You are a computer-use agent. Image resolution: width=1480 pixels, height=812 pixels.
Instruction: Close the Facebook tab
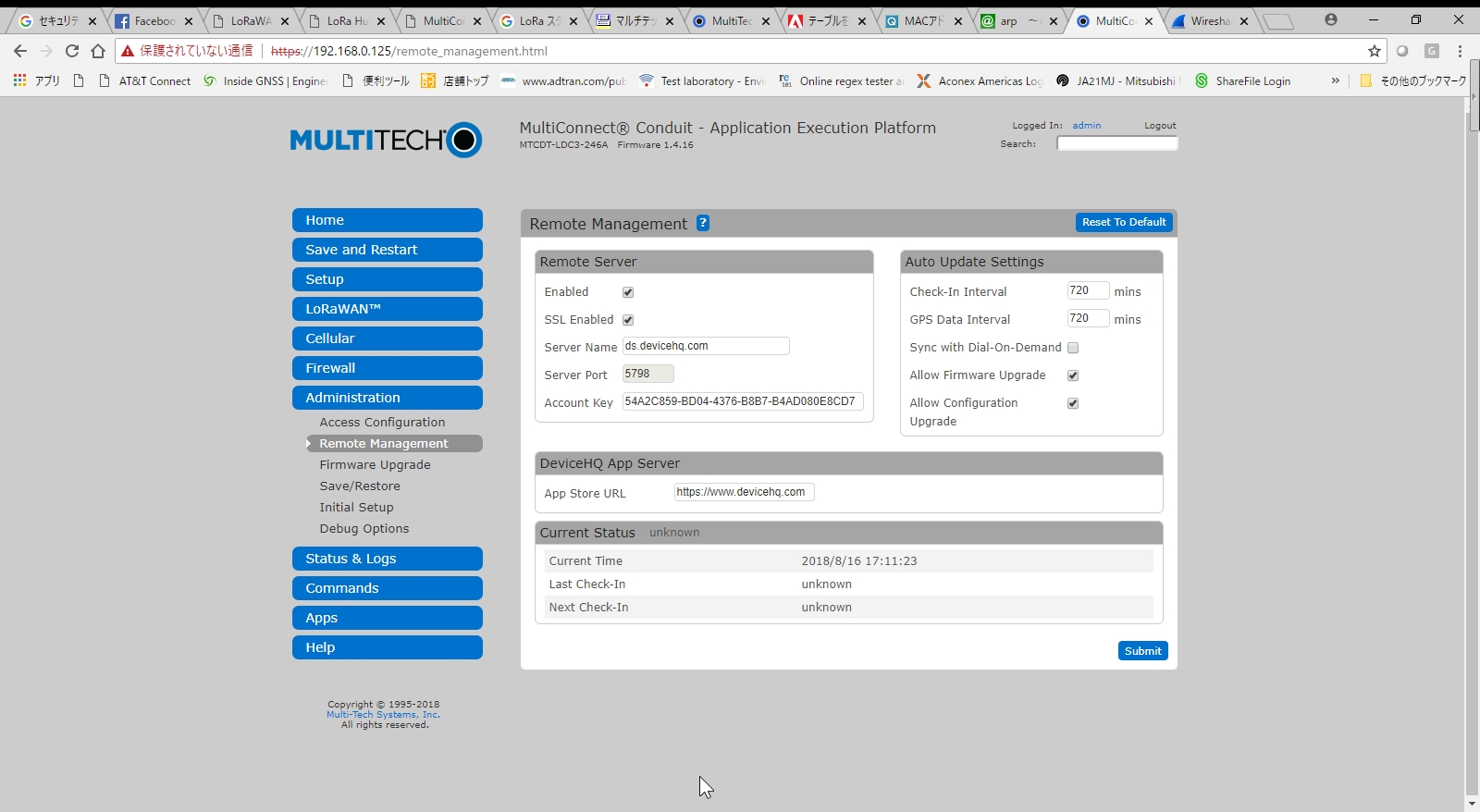(x=189, y=21)
